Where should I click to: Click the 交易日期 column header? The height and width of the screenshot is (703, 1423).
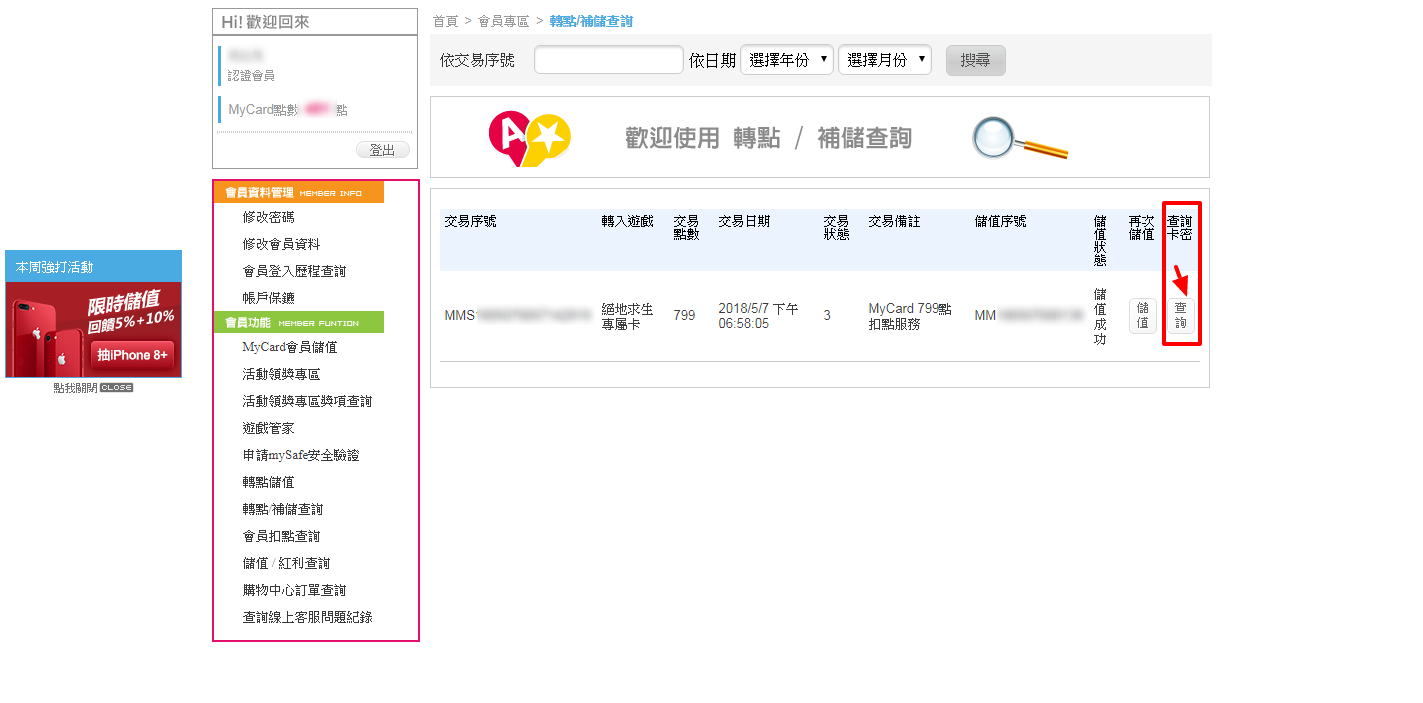click(x=744, y=222)
